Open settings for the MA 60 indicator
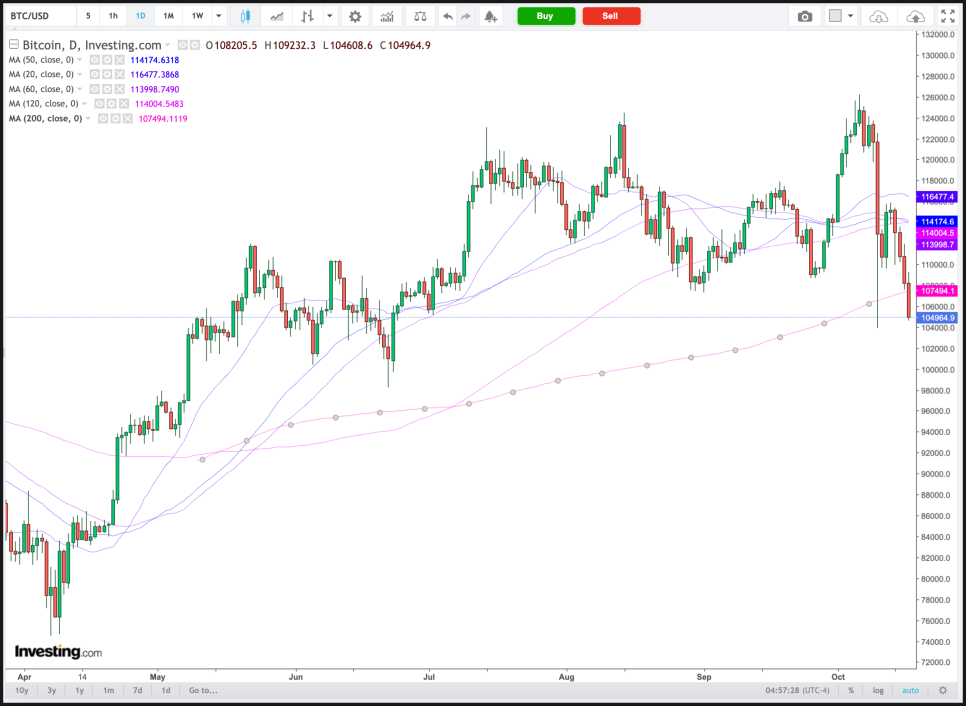Viewport: 966px width, 706px height. [x=107, y=89]
